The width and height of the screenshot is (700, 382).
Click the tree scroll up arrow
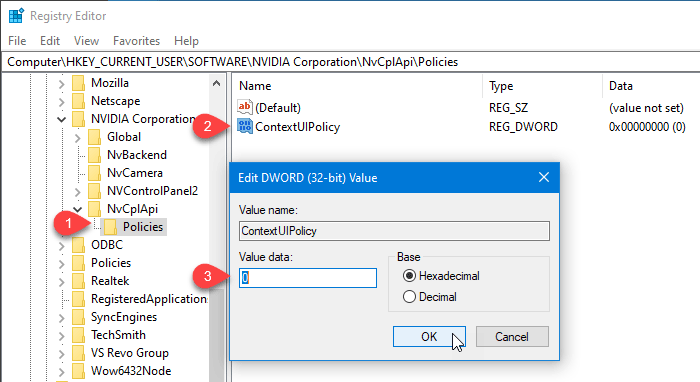217,83
